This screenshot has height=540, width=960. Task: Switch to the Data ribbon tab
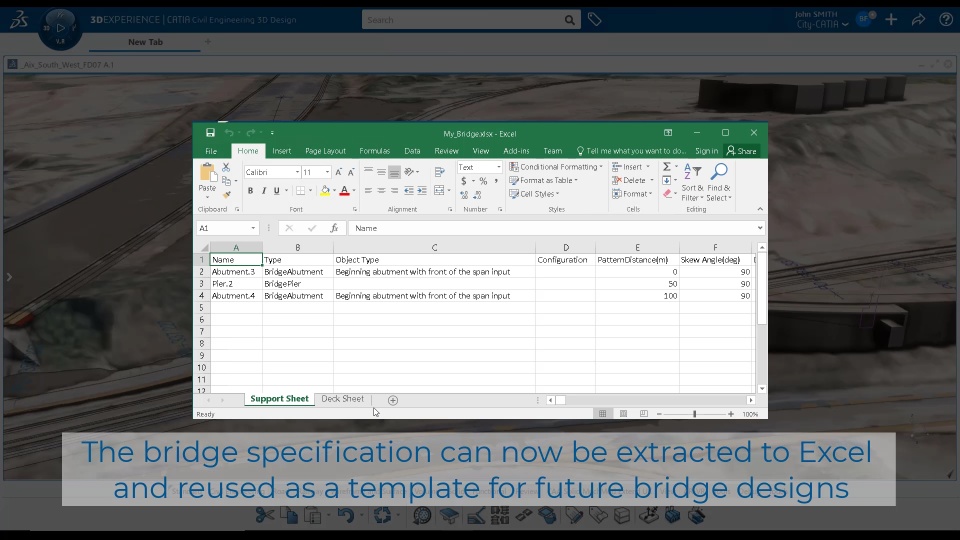click(x=412, y=151)
